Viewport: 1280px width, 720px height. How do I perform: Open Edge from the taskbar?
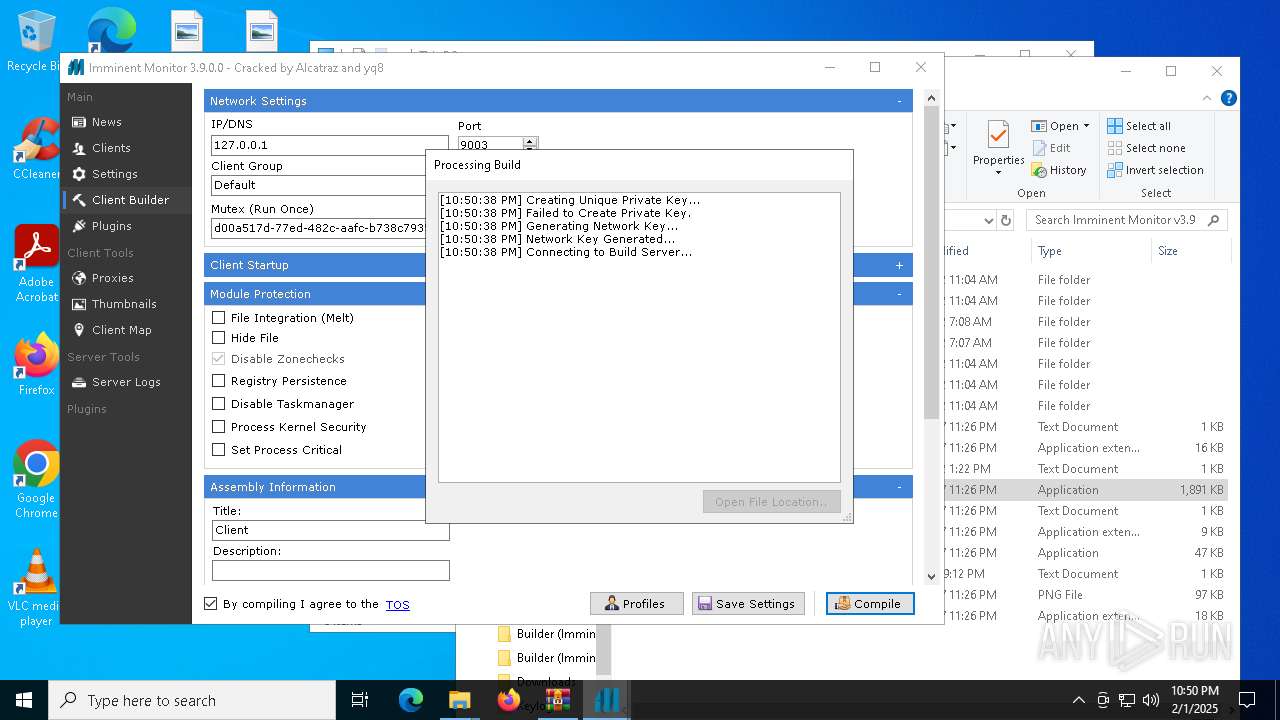(x=411, y=700)
